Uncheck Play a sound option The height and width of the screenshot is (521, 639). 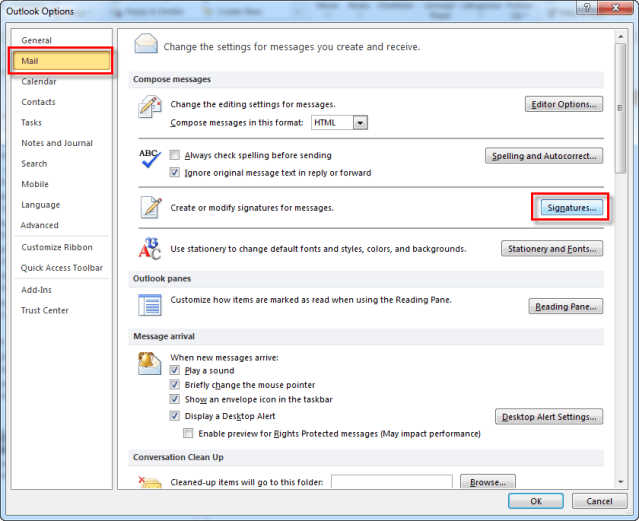tap(175, 371)
